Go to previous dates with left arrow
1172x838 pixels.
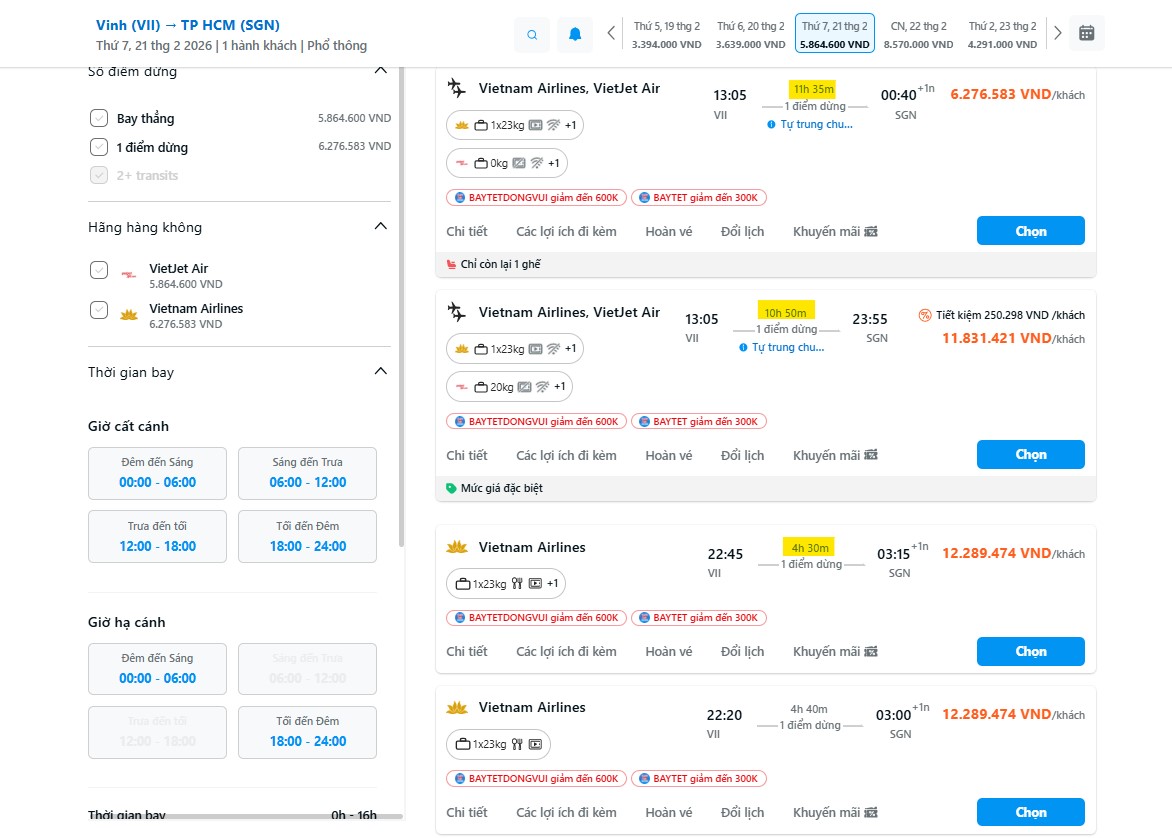coord(611,33)
